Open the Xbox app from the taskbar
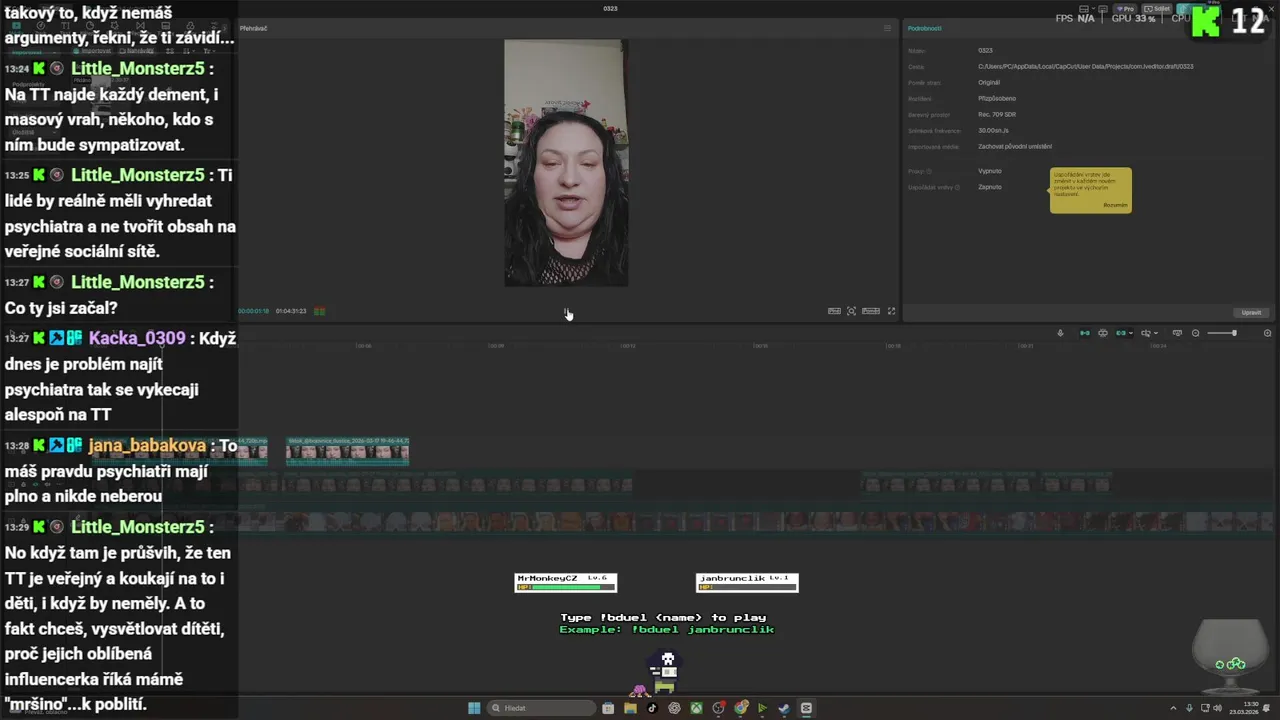 [x=696, y=708]
